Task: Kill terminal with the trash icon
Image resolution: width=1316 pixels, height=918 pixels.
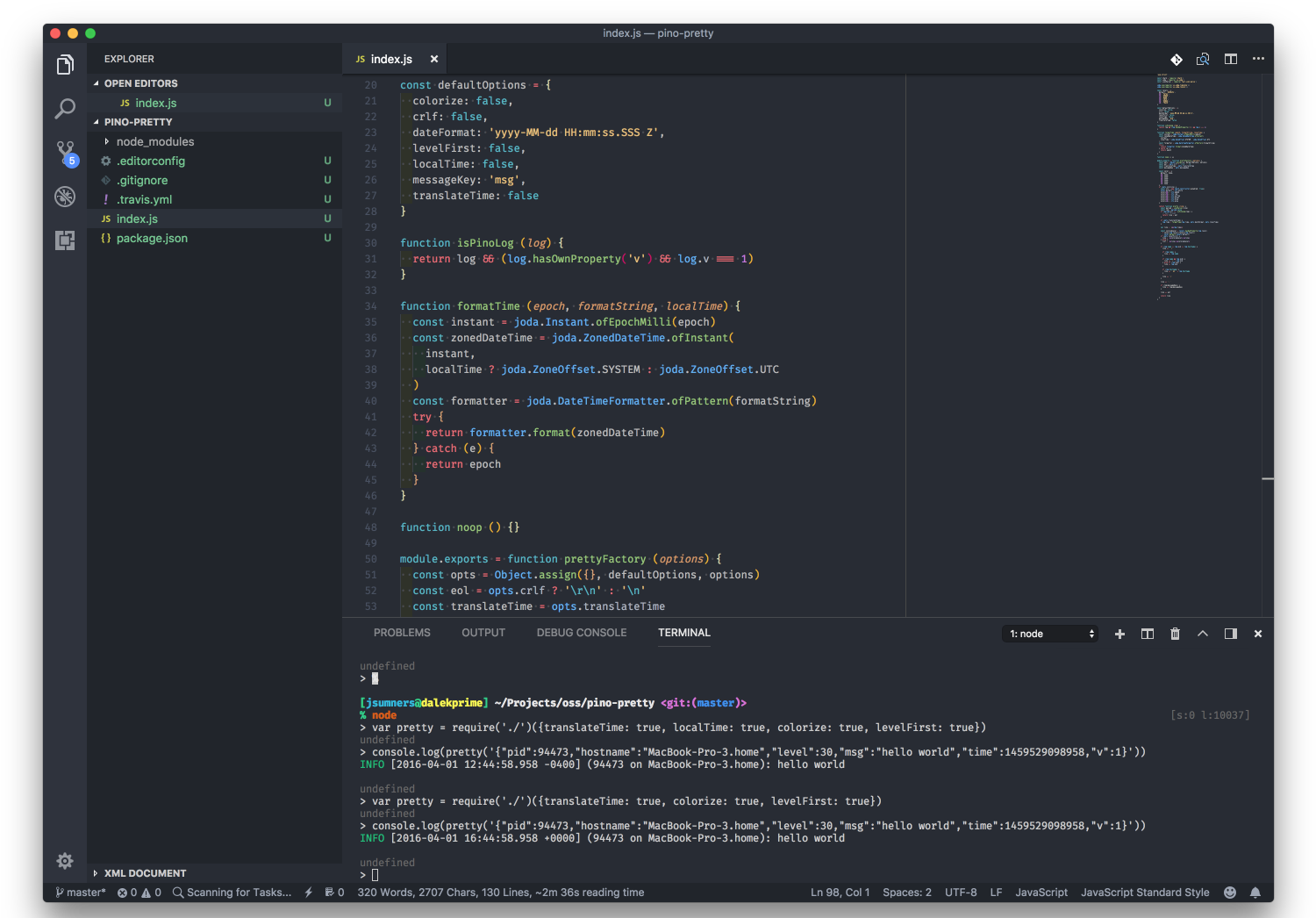Action: click(x=1175, y=634)
